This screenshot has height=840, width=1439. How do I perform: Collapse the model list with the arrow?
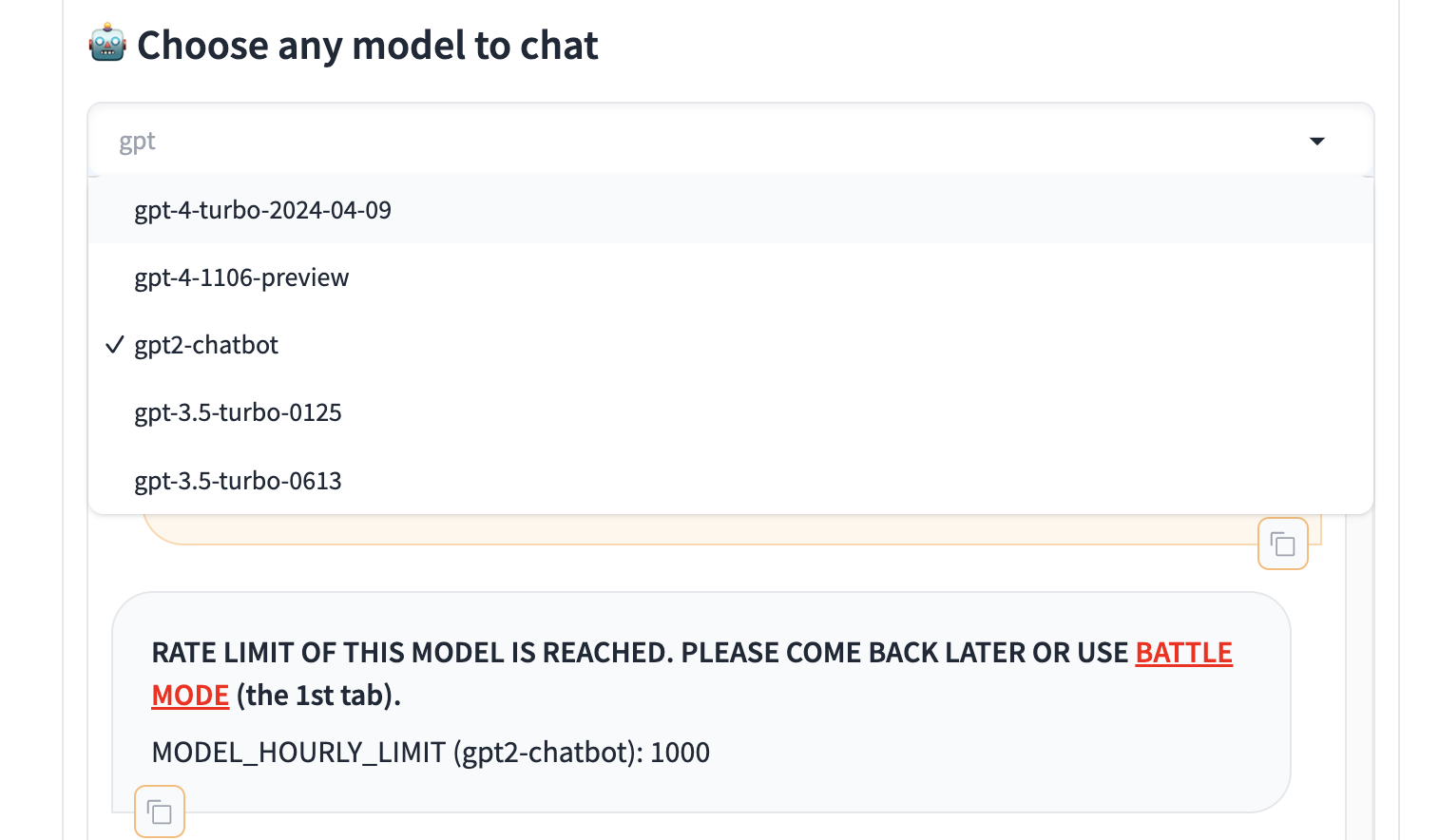coord(1316,142)
